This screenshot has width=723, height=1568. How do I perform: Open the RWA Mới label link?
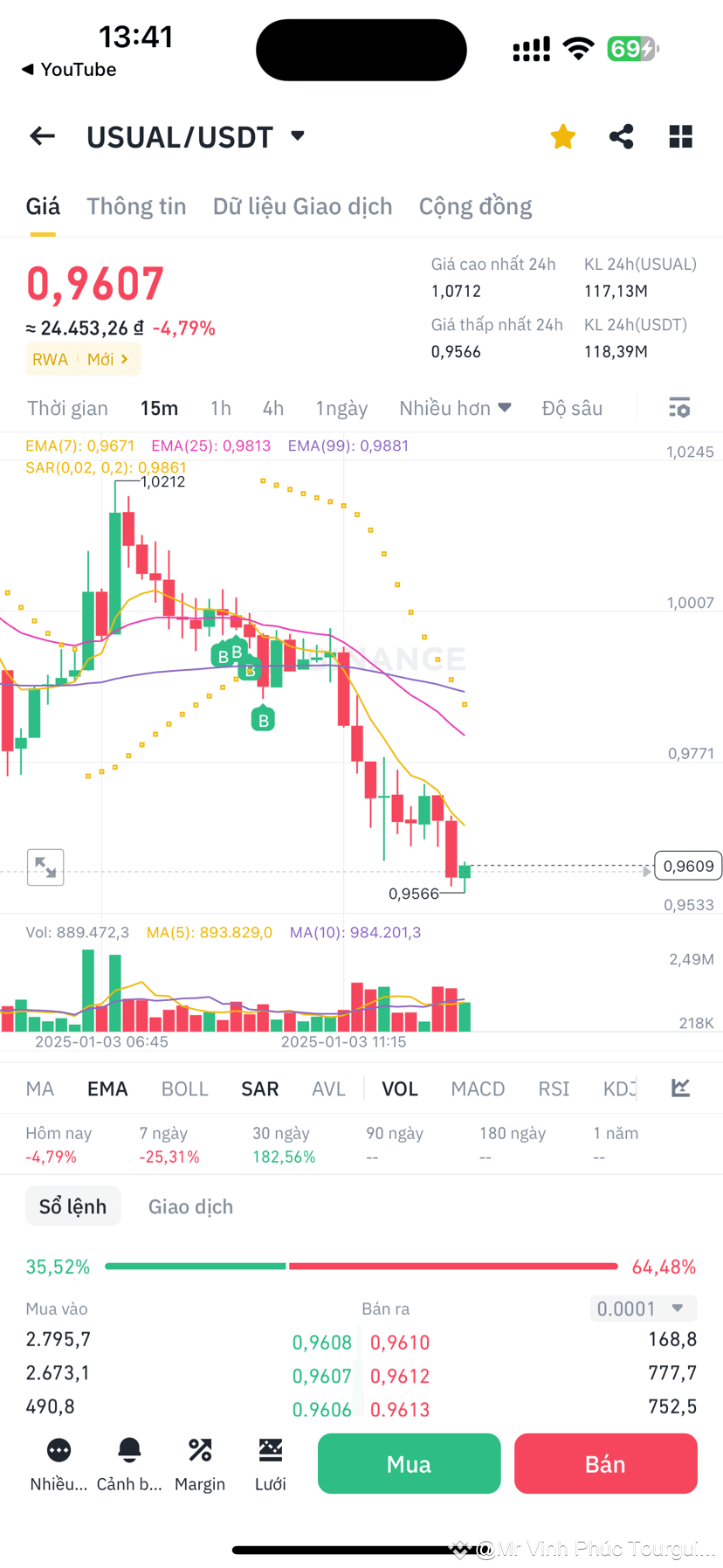point(83,359)
